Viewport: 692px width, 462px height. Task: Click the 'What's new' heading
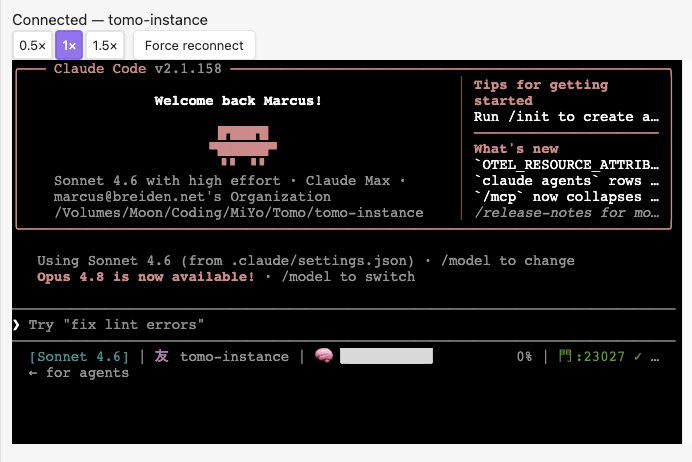(516, 149)
